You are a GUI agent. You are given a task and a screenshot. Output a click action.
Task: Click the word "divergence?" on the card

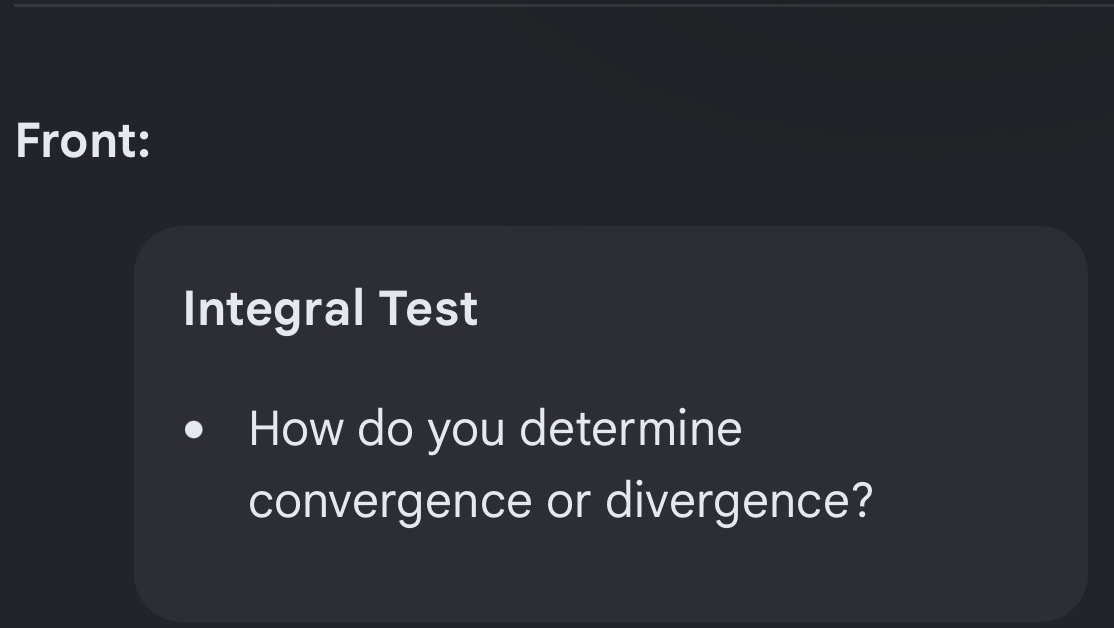[739, 502]
